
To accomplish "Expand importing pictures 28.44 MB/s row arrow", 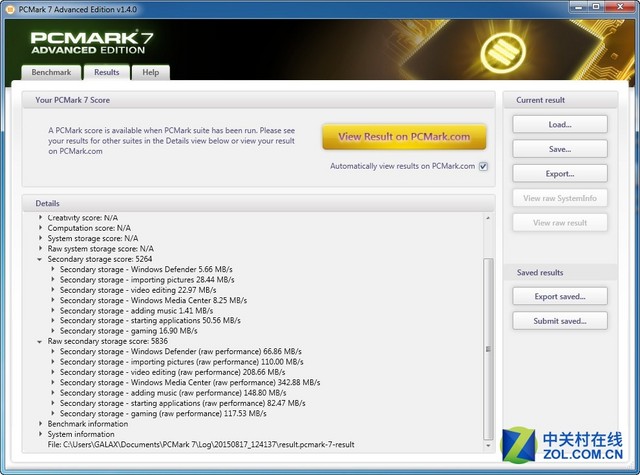I will pyautogui.click(x=53, y=279).
